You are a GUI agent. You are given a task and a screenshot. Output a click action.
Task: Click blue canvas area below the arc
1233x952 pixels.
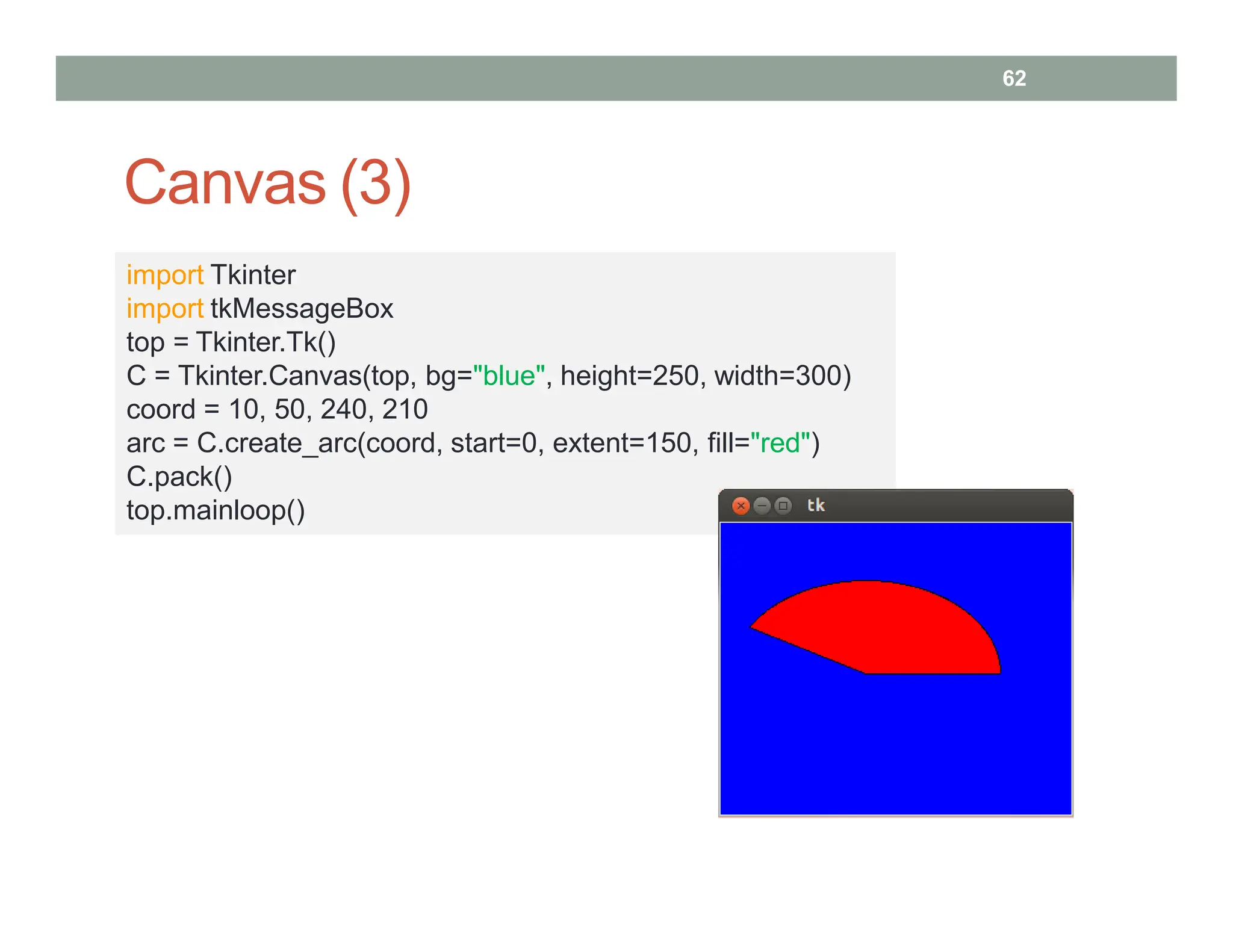895,746
